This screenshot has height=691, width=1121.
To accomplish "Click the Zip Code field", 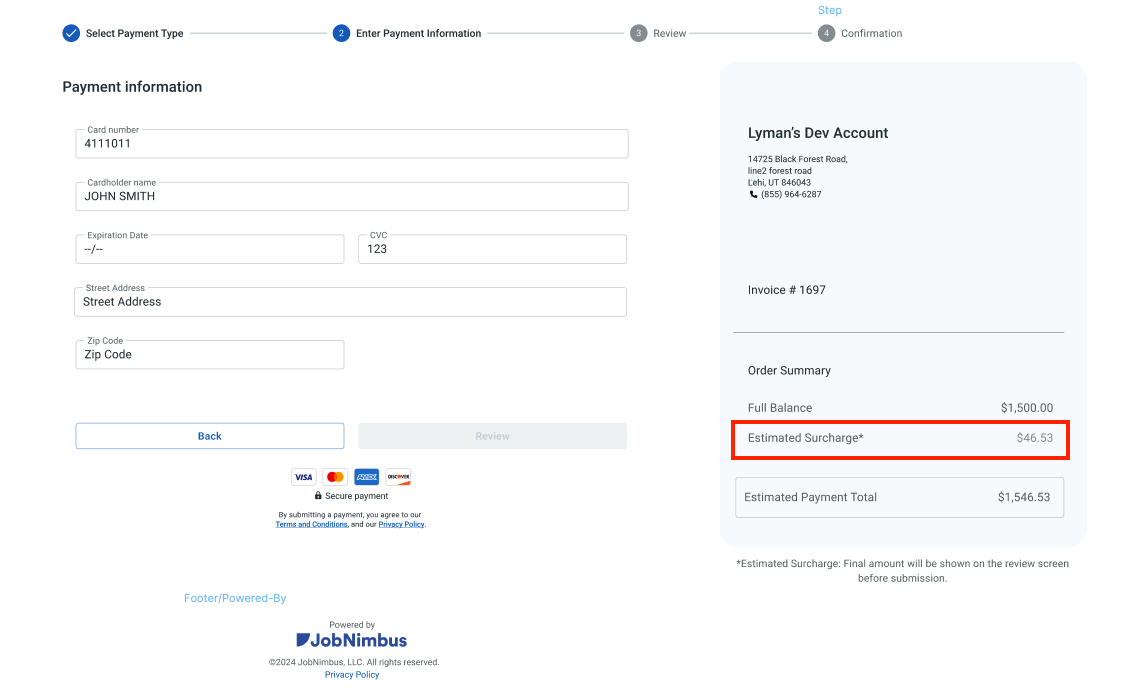I will [209, 354].
